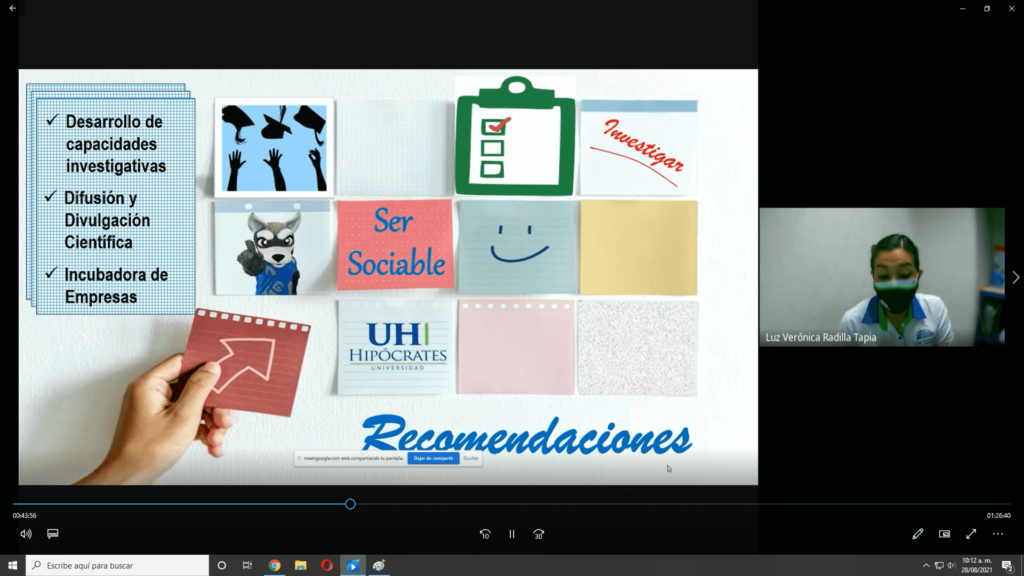Pause the video playback
The width and height of the screenshot is (1024, 576).
pos(512,534)
